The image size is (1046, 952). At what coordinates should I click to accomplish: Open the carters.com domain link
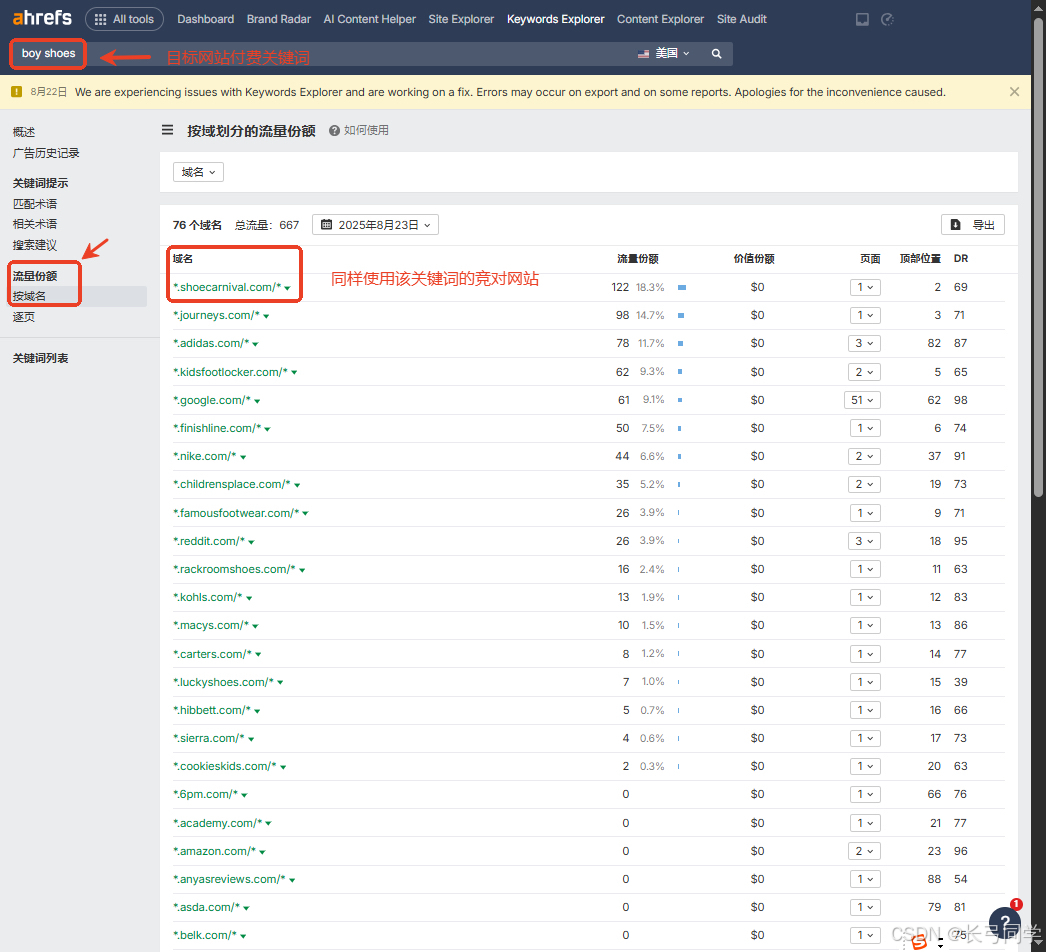212,654
